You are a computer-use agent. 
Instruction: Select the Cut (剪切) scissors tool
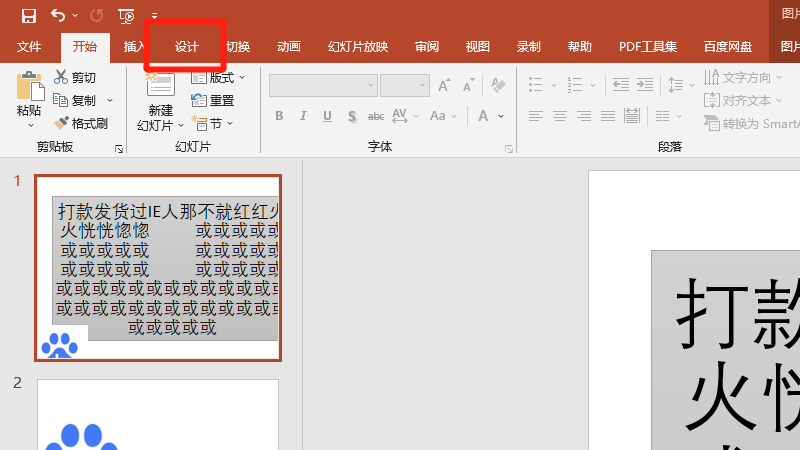point(75,77)
